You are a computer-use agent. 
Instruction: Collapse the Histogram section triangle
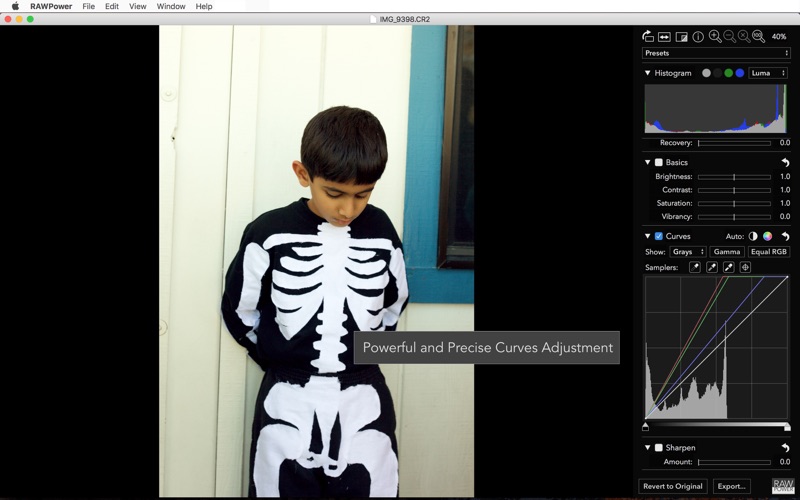click(647, 73)
